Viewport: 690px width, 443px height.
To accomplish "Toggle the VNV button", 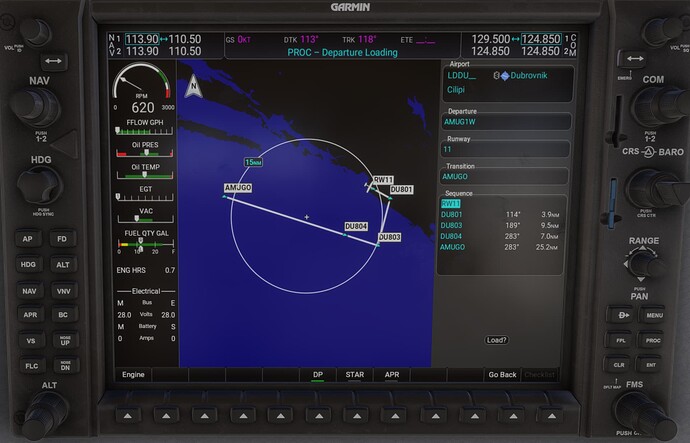I will [64, 291].
